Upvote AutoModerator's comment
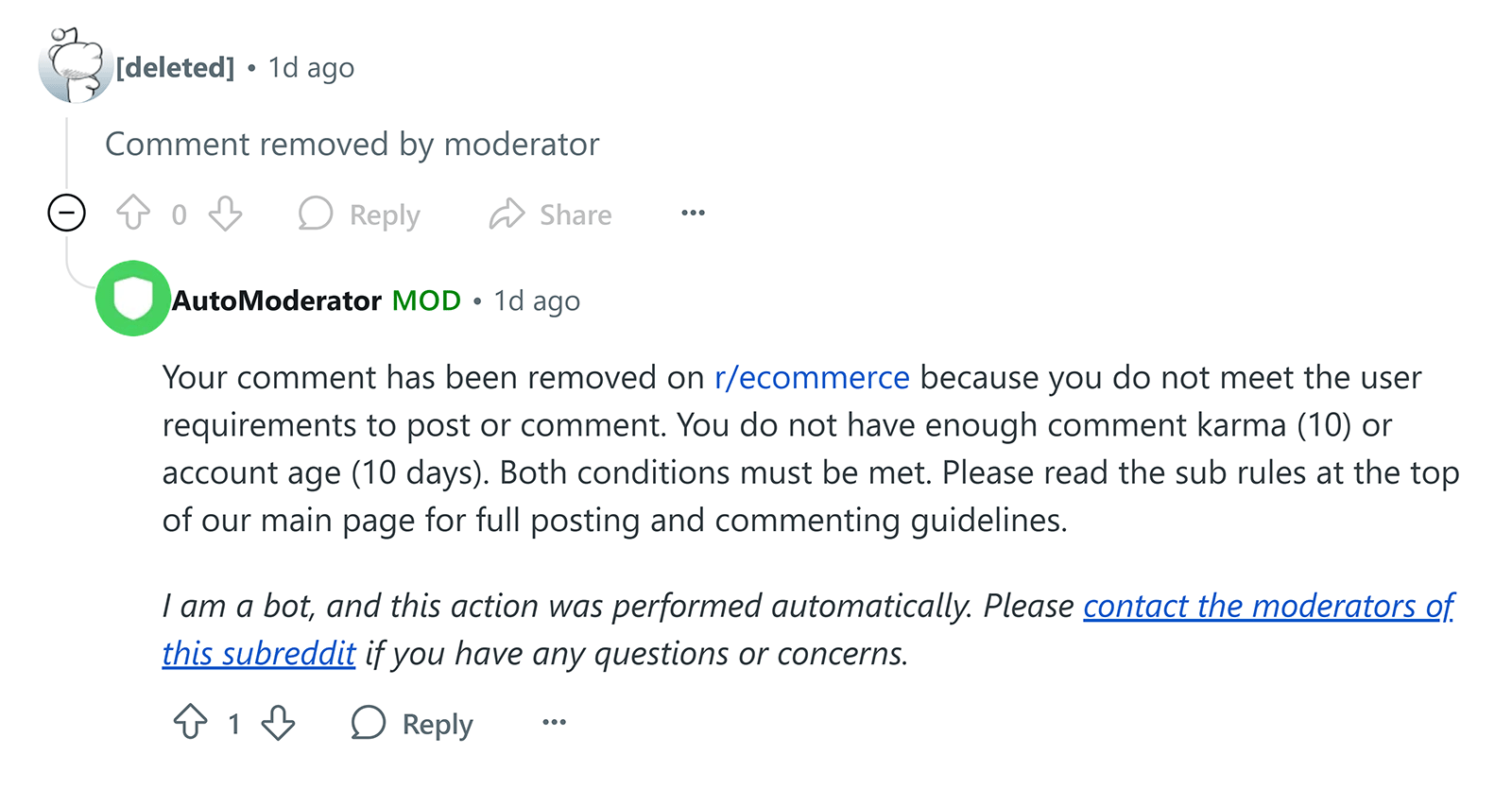Screen dimensions: 1512x789 pos(192,724)
